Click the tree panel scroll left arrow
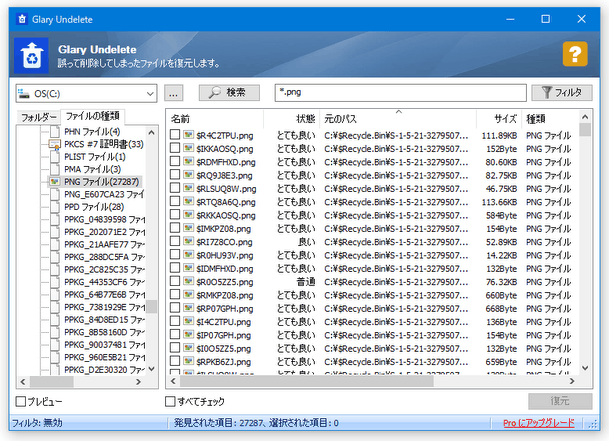This screenshot has height=441, width=609. pyautogui.click(x=23, y=382)
